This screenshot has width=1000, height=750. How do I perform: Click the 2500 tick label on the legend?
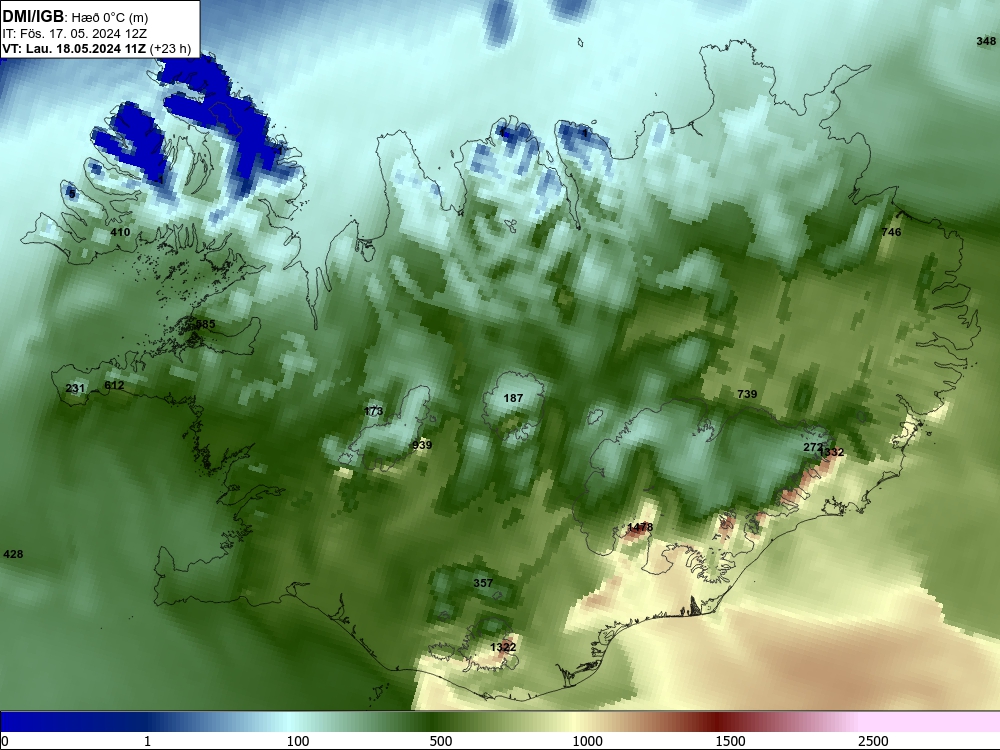[873, 741]
